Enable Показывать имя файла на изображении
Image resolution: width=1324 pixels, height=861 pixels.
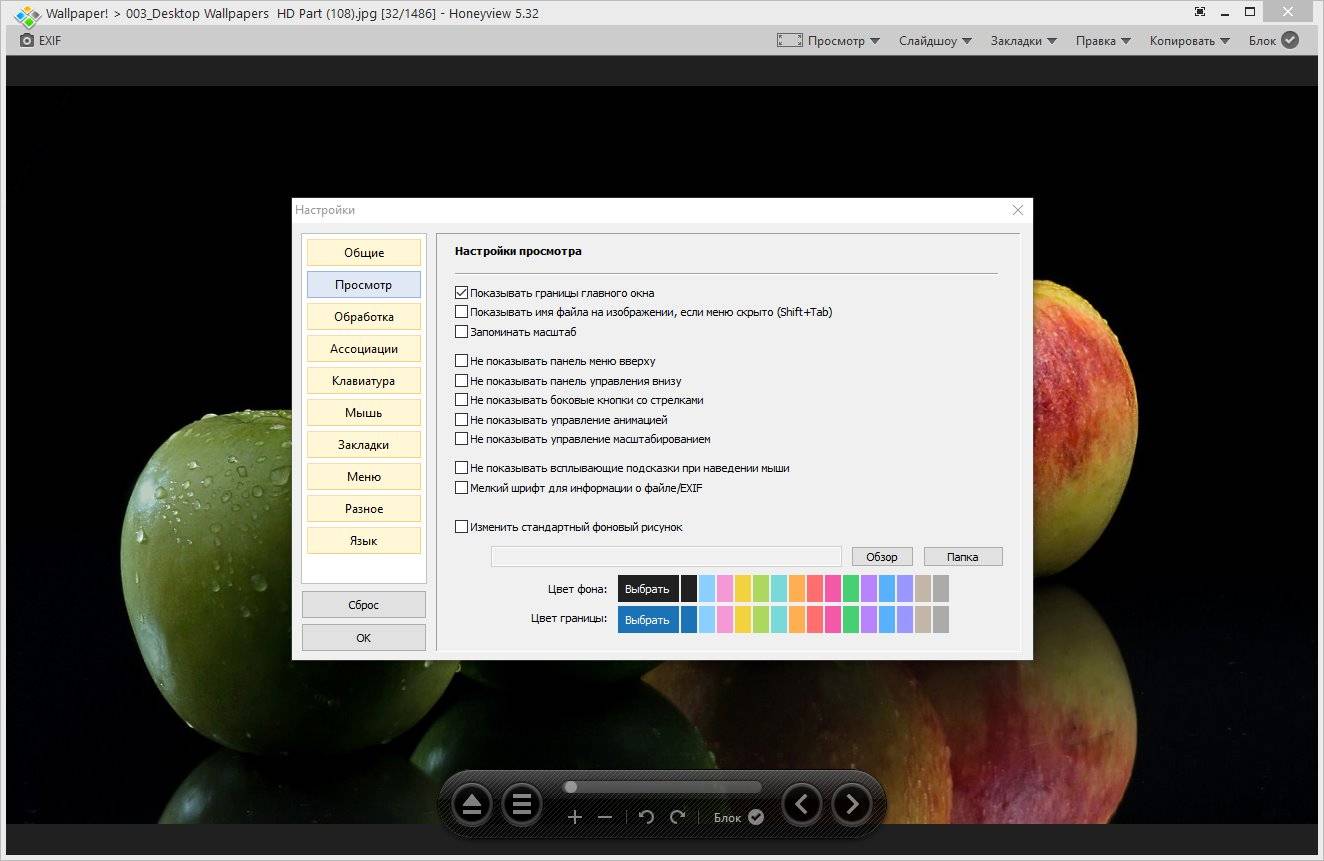click(x=461, y=312)
